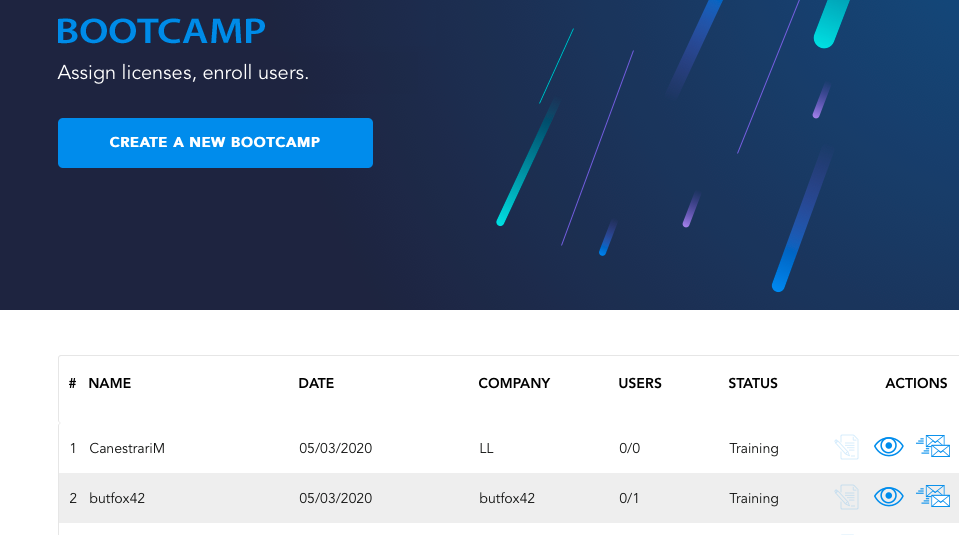Click the STATUS column header

click(x=753, y=383)
